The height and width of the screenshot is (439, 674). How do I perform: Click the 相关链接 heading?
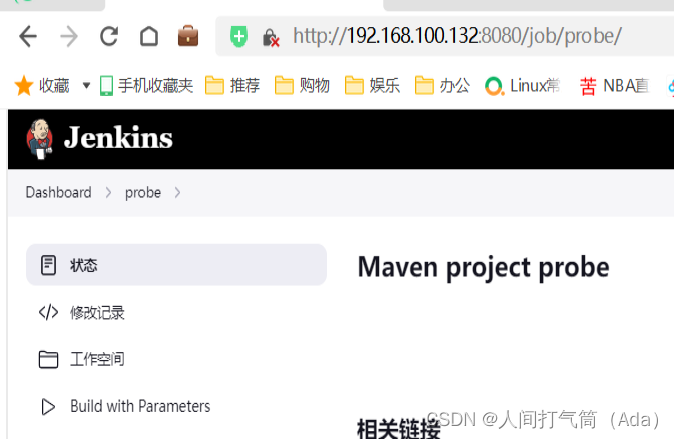click(x=398, y=428)
